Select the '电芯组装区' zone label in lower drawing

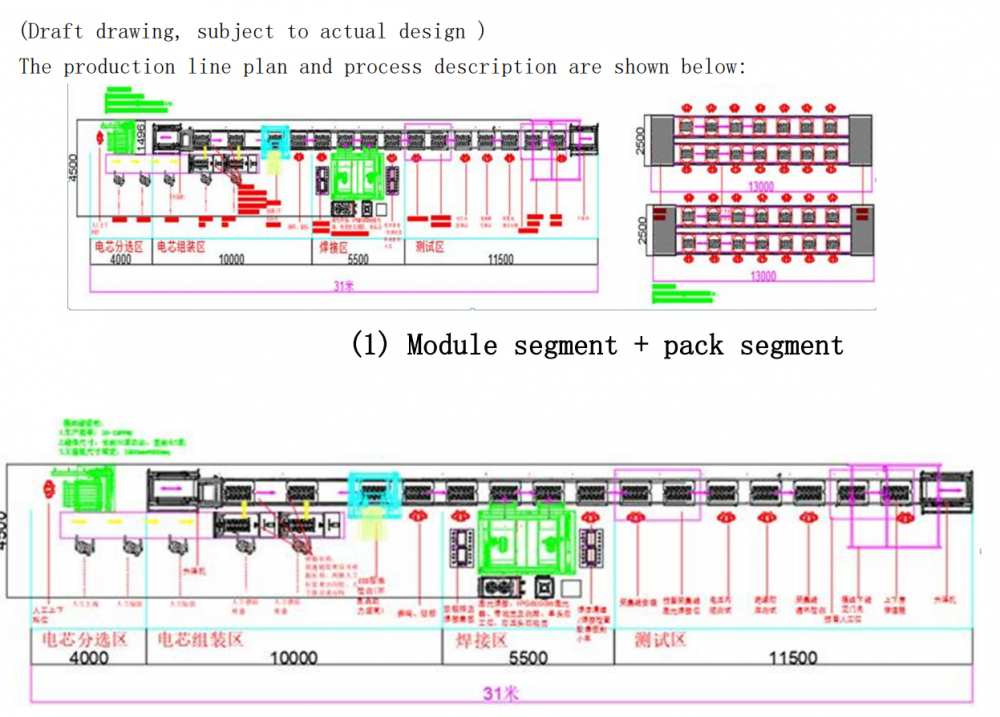[196, 638]
